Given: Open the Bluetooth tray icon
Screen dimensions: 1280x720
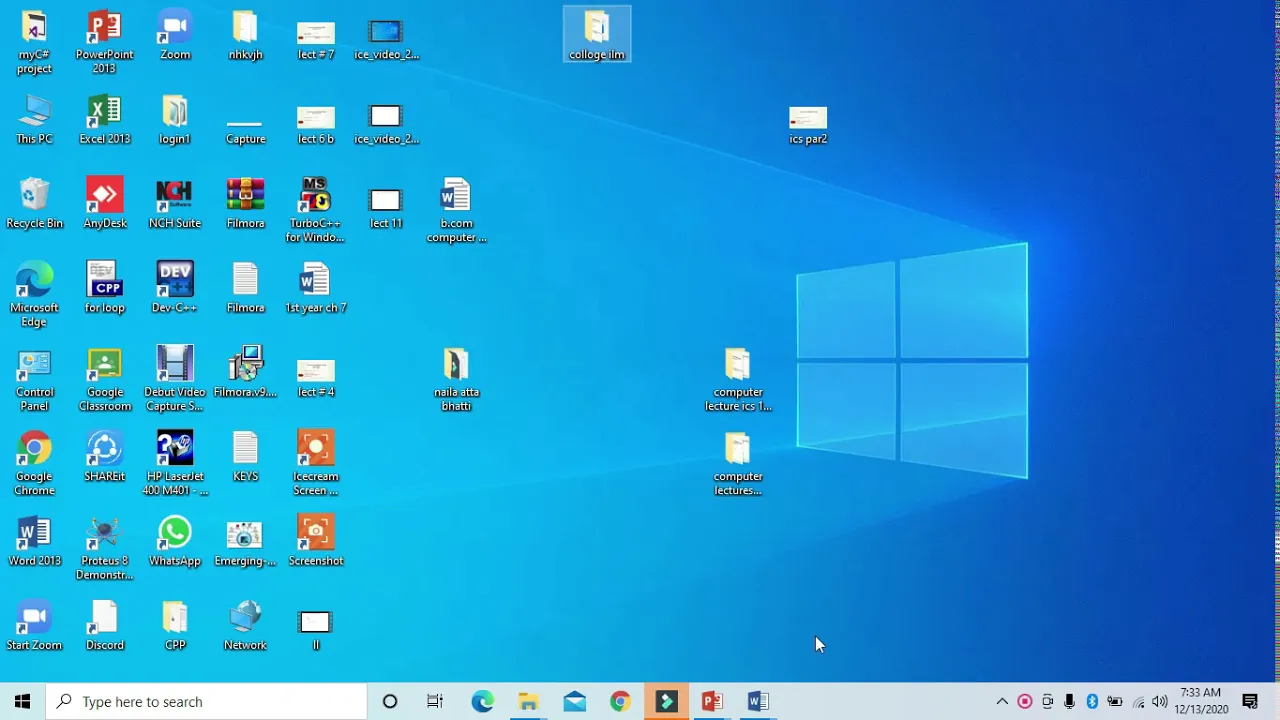Looking at the screenshot, I should [x=1092, y=701].
